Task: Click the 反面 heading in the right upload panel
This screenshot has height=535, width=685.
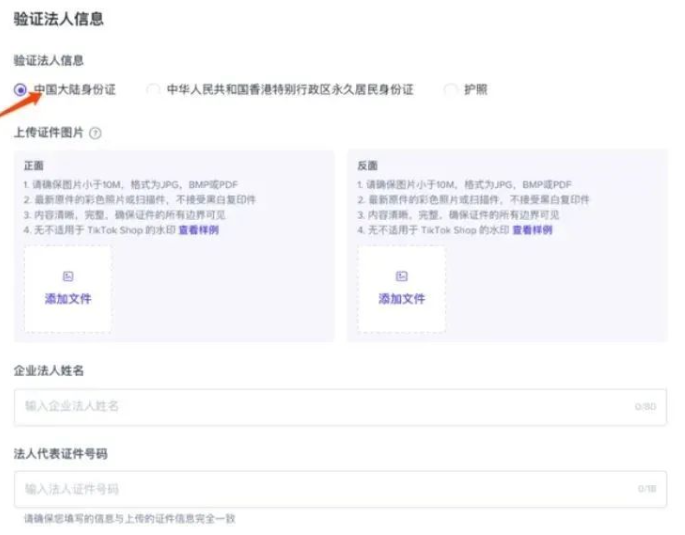Action: 368,166
